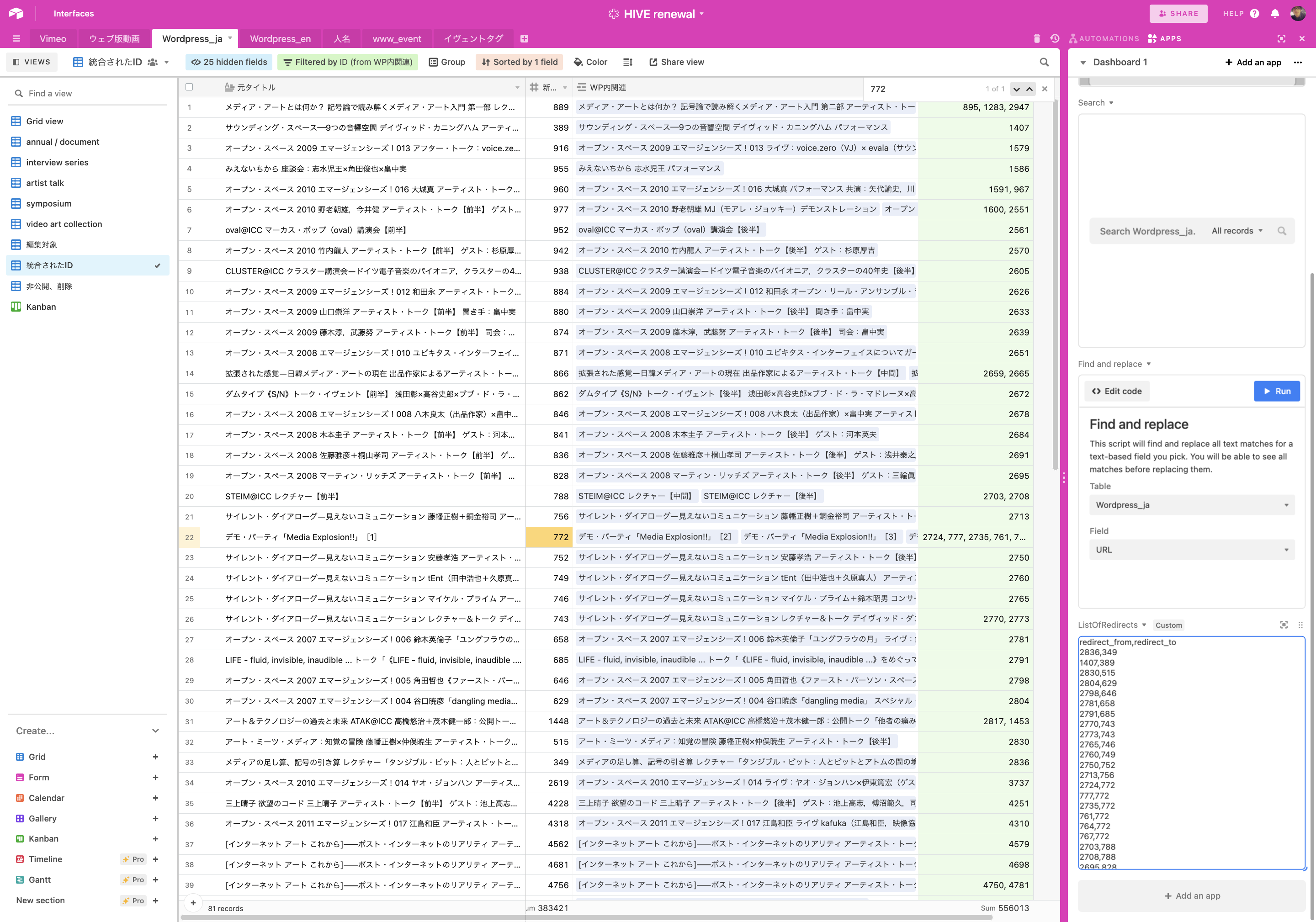The width and height of the screenshot is (1316, 922).
Task: Open the record trash
Action: tap(1036, 38)
